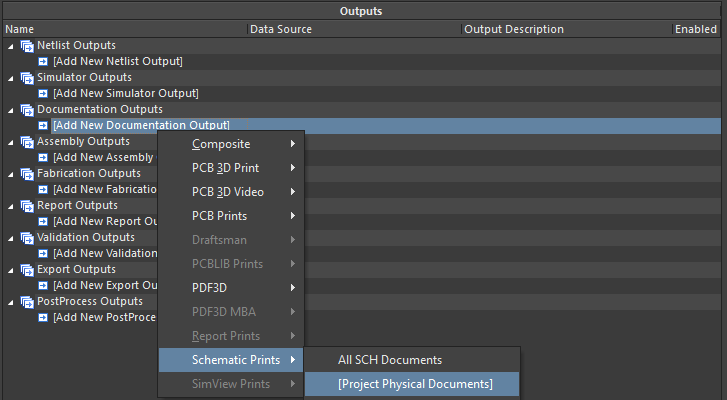Viewport: 727px width, 400px height.
Task: Click the Netlist Outputs category icon
Action: coord(27,46)
